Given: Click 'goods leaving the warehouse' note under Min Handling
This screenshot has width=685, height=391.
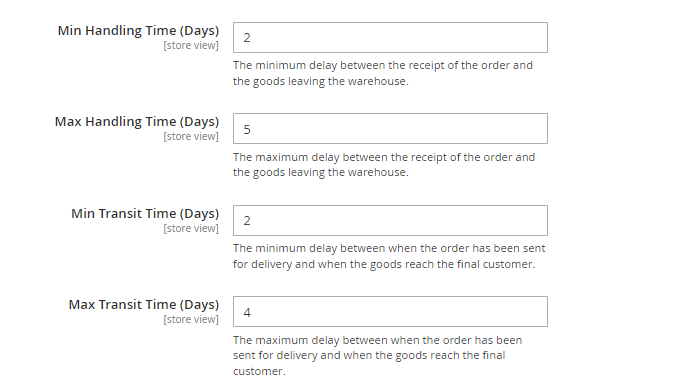Looking at the screenshot, I should (x=321, y=82).
